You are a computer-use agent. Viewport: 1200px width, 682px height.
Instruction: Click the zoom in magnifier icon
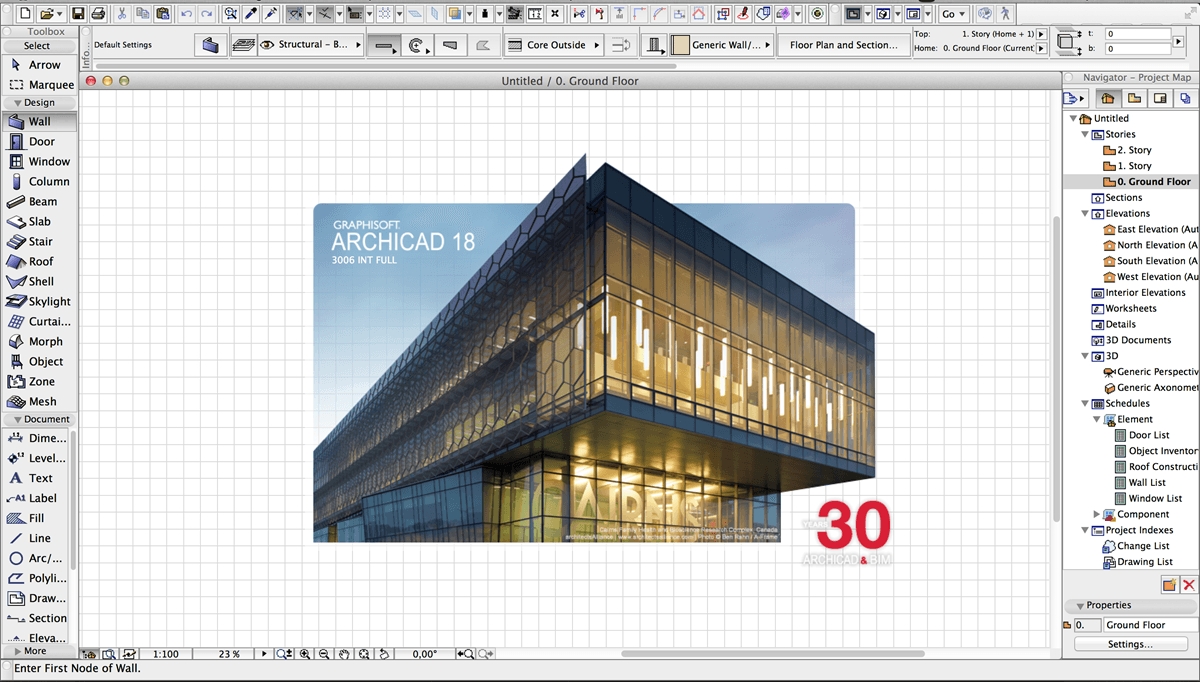pos(305,654)
